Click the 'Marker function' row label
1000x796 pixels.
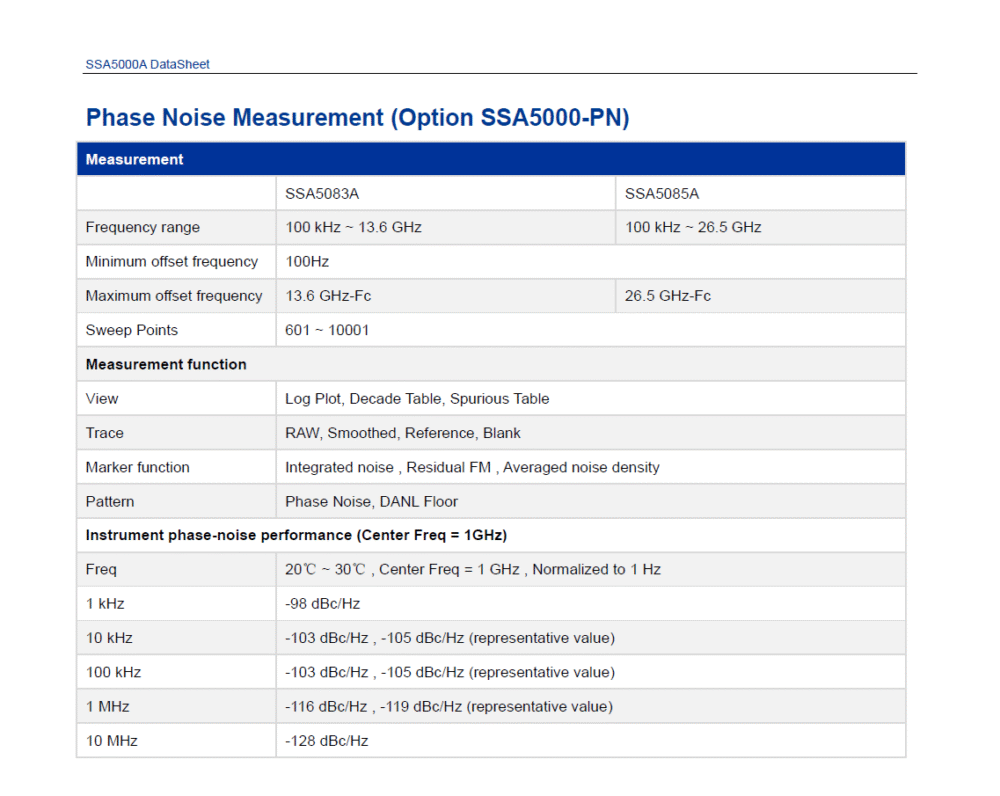tap(138, 468)
